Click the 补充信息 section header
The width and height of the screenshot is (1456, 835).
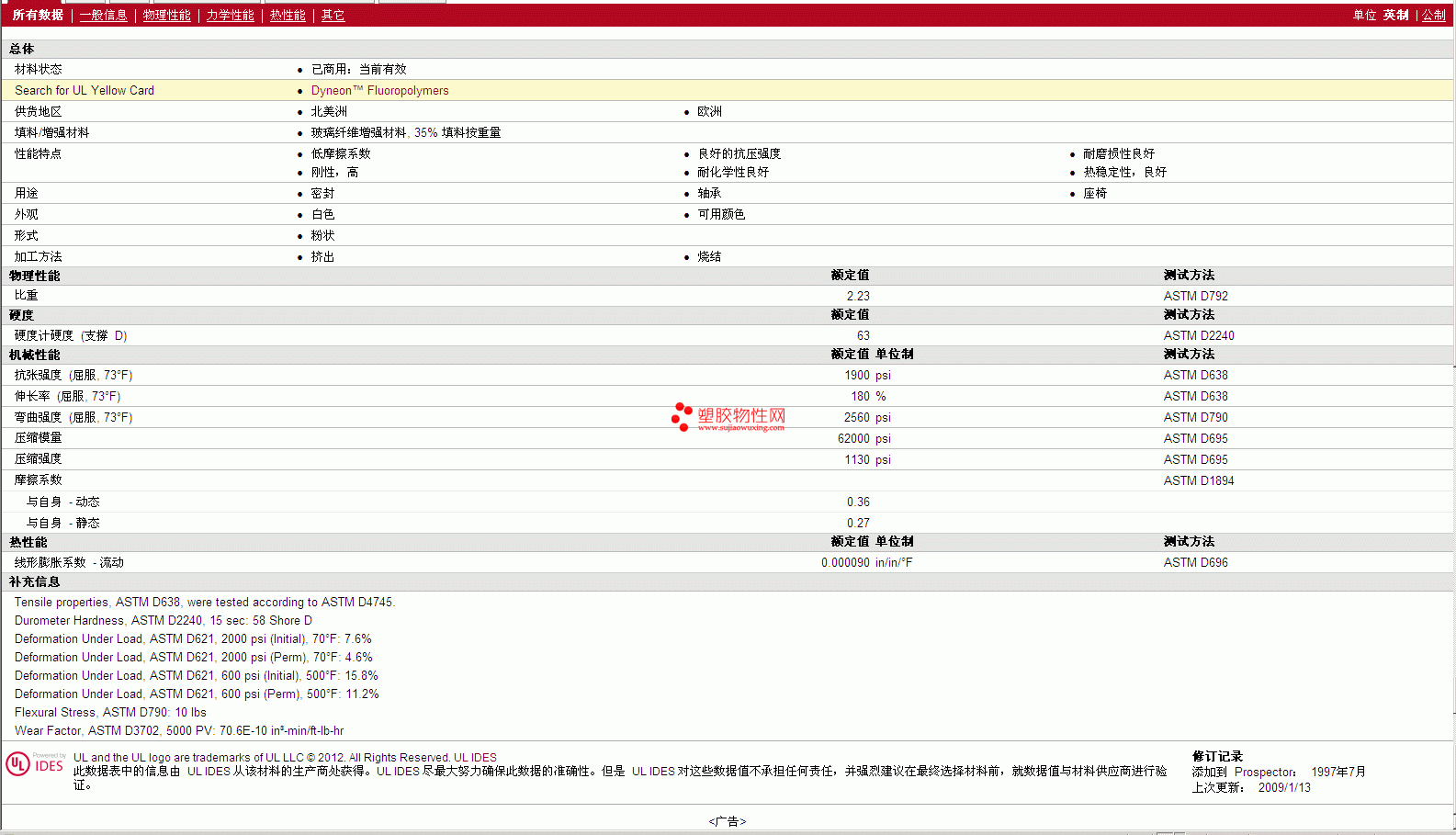[35, 581]
